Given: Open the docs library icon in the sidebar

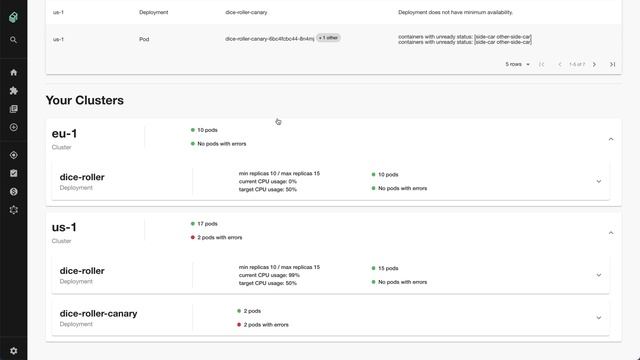Looking at the screenshot, I should (x=13, y=109).
